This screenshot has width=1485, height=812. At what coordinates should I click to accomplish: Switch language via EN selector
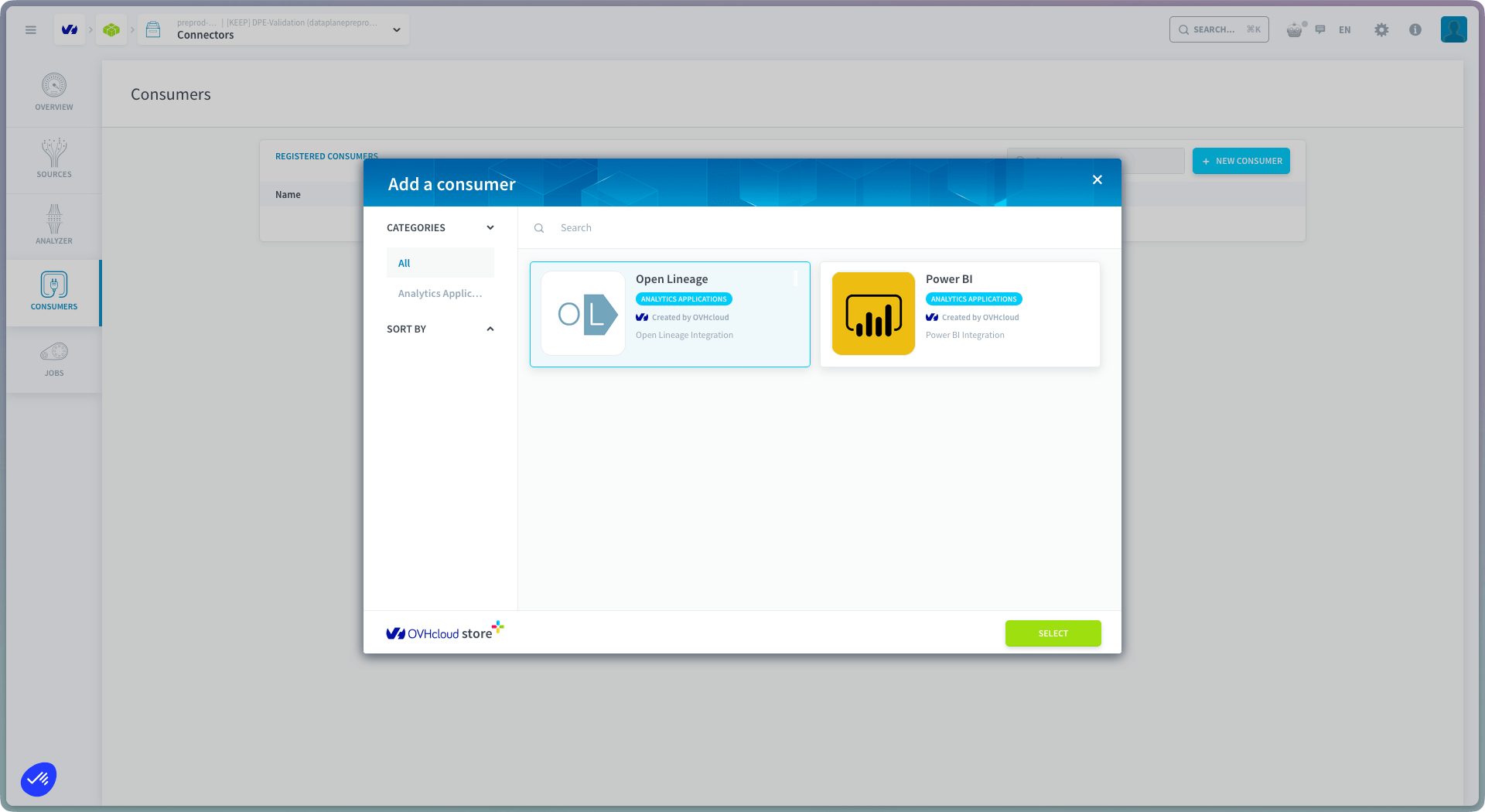[x=1345, y=30]
